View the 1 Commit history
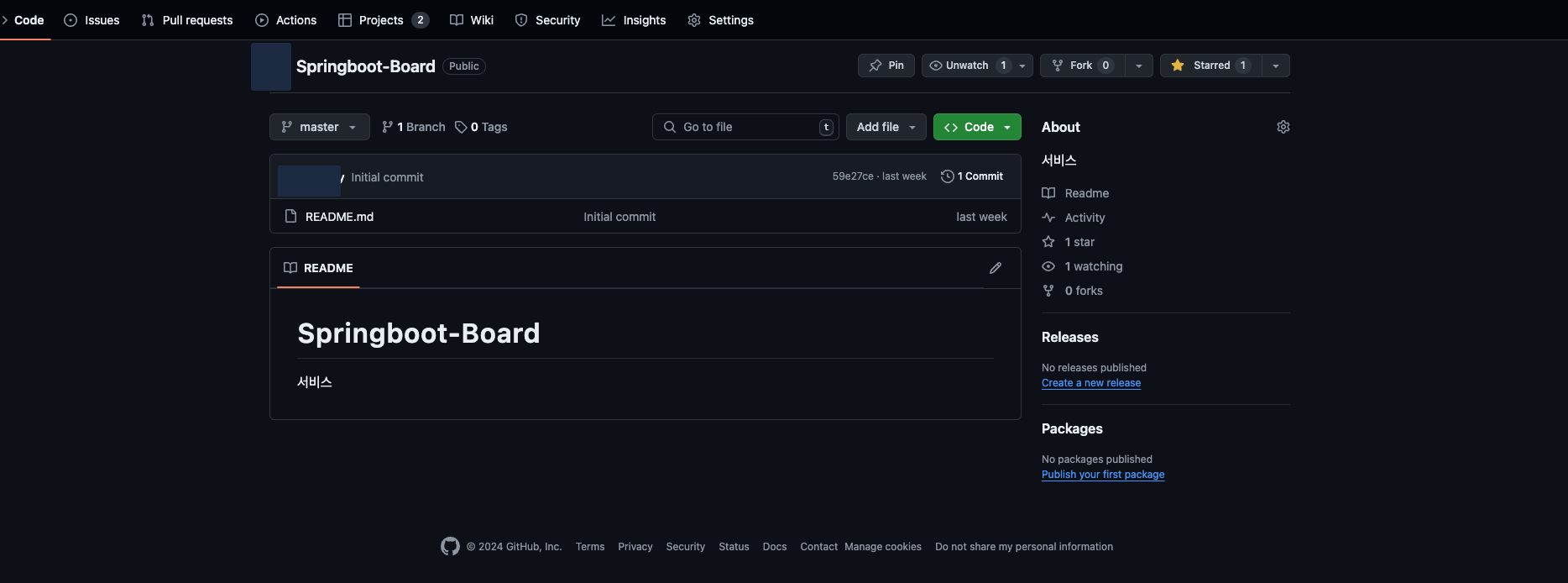 click(972, 176)
